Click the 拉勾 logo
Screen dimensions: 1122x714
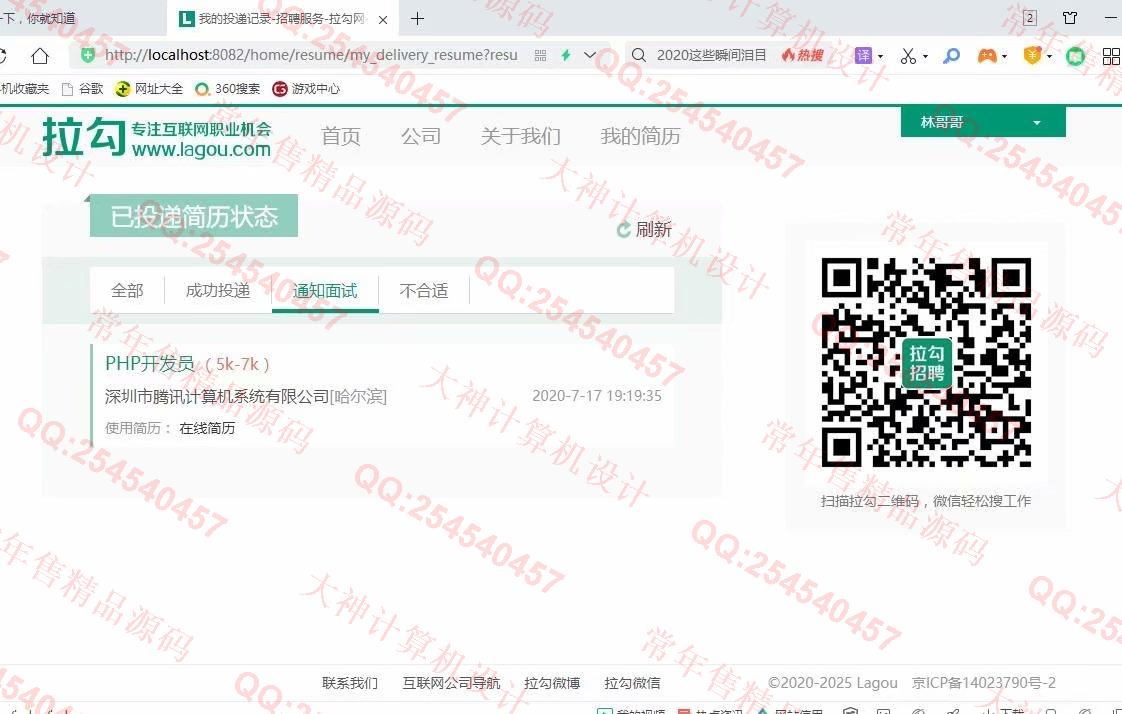(157, 137)
